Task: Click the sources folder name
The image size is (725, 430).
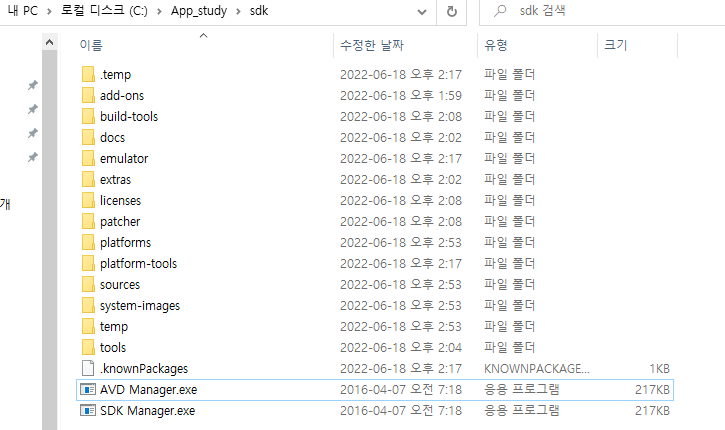Action: click(120, 285)
